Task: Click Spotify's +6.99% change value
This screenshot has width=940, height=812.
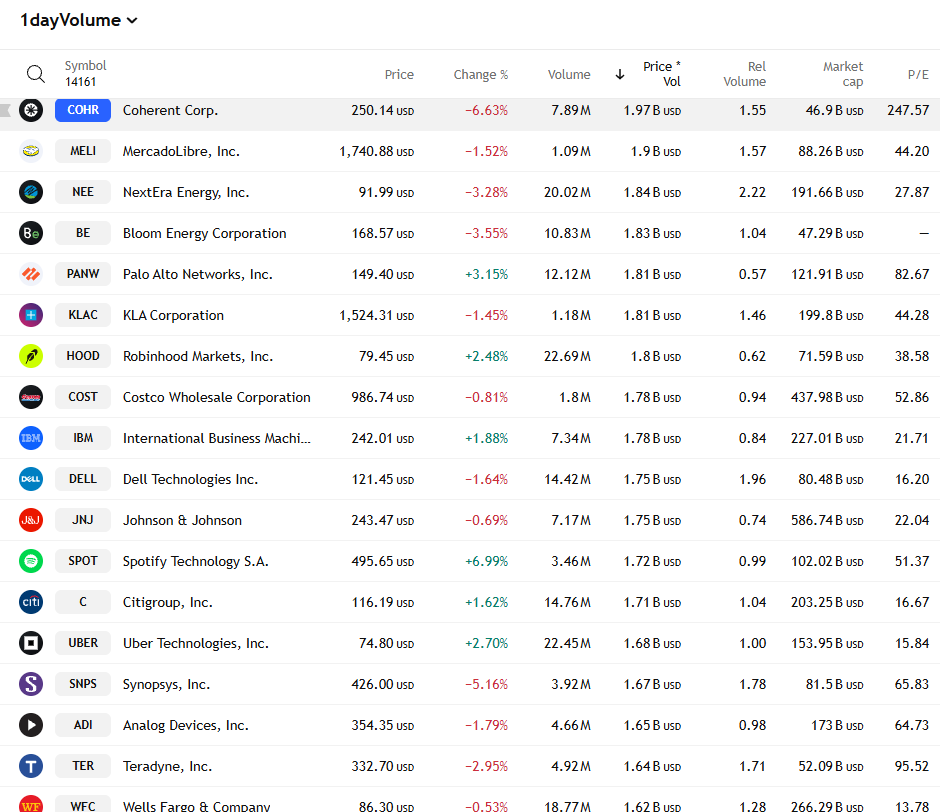Action: [486, 561]
